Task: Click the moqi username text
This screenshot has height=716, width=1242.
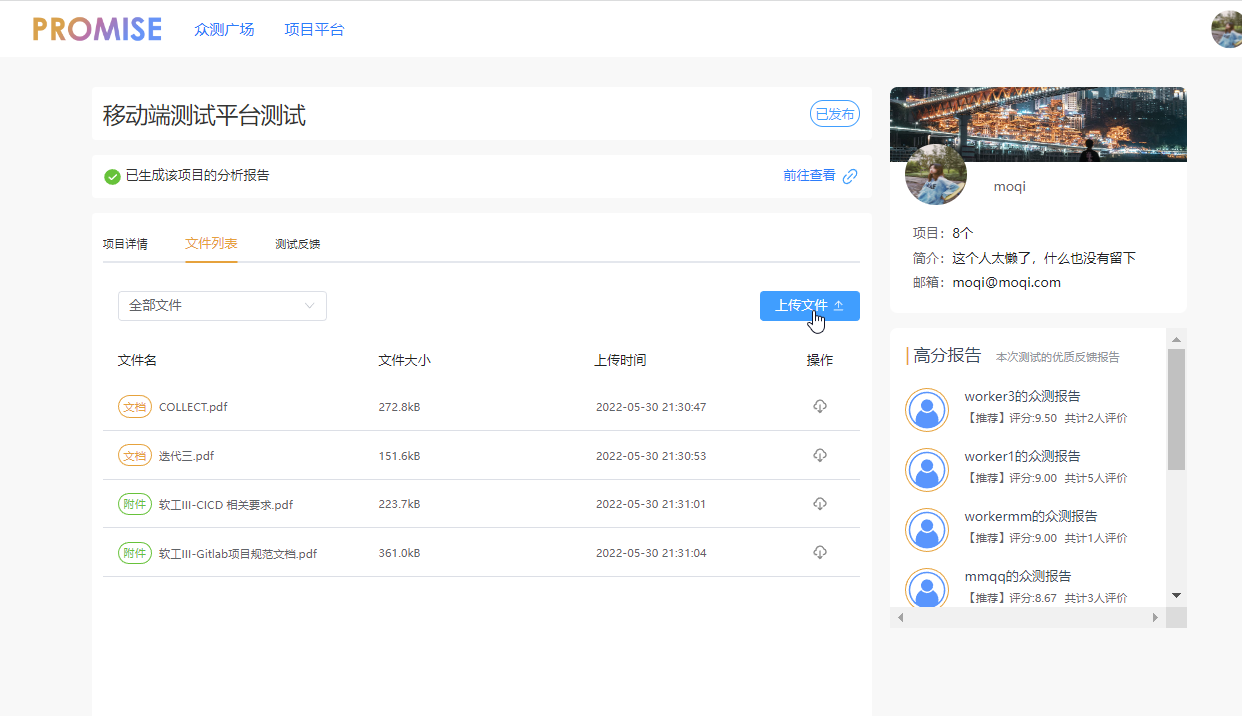Action: click(x=1009, y=186)
